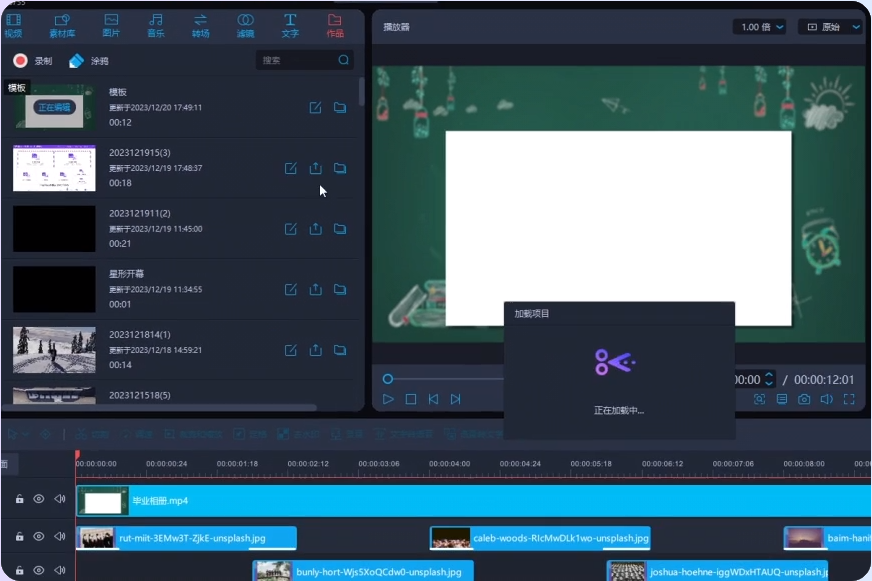Mute the bunly-hort image track
This screenshot has width=872, height=581.
(60, 570)
